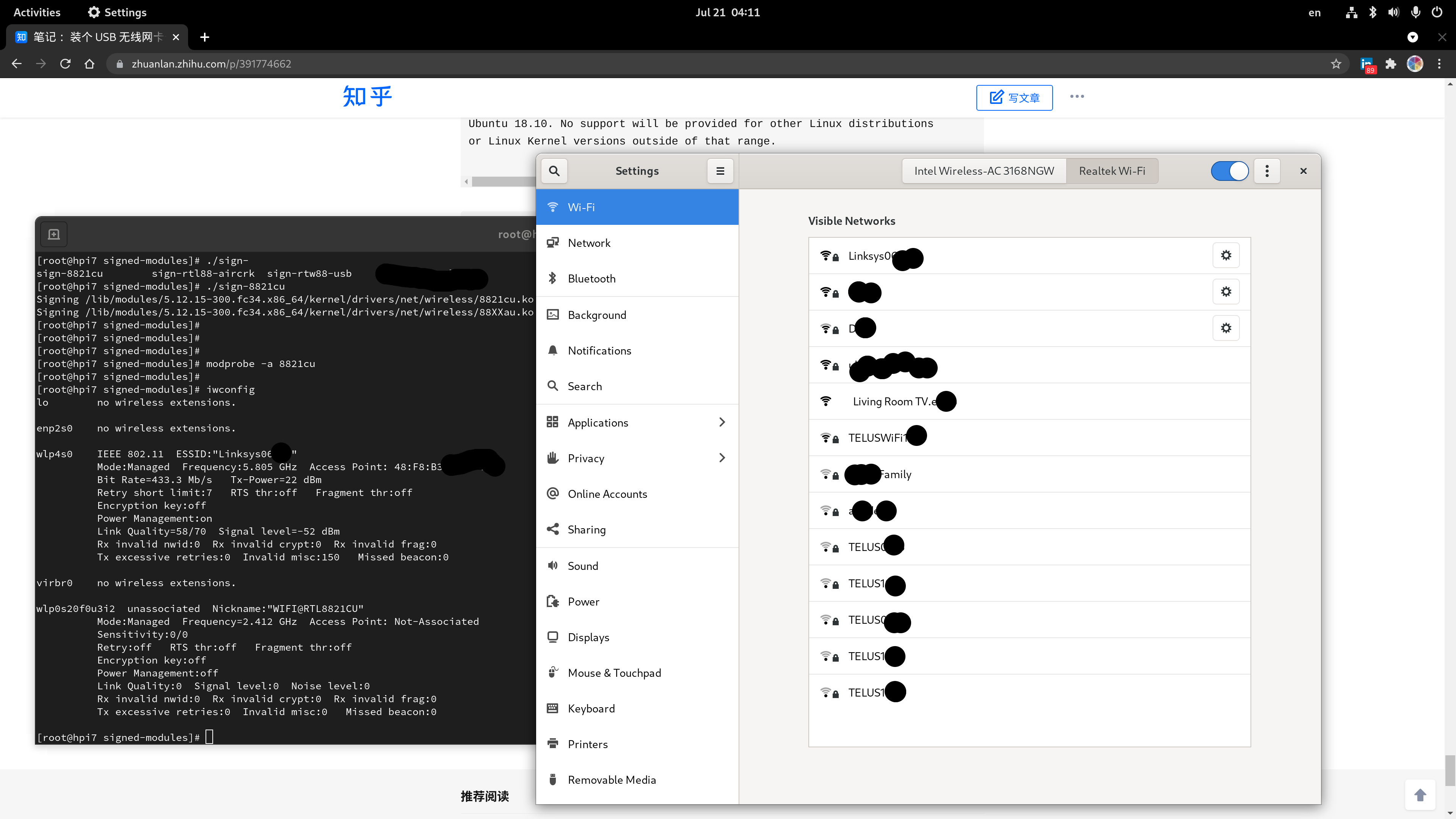This screenshot has width=1456, height=819.
Task: Click the 知乎 logo
Action: 367,97
